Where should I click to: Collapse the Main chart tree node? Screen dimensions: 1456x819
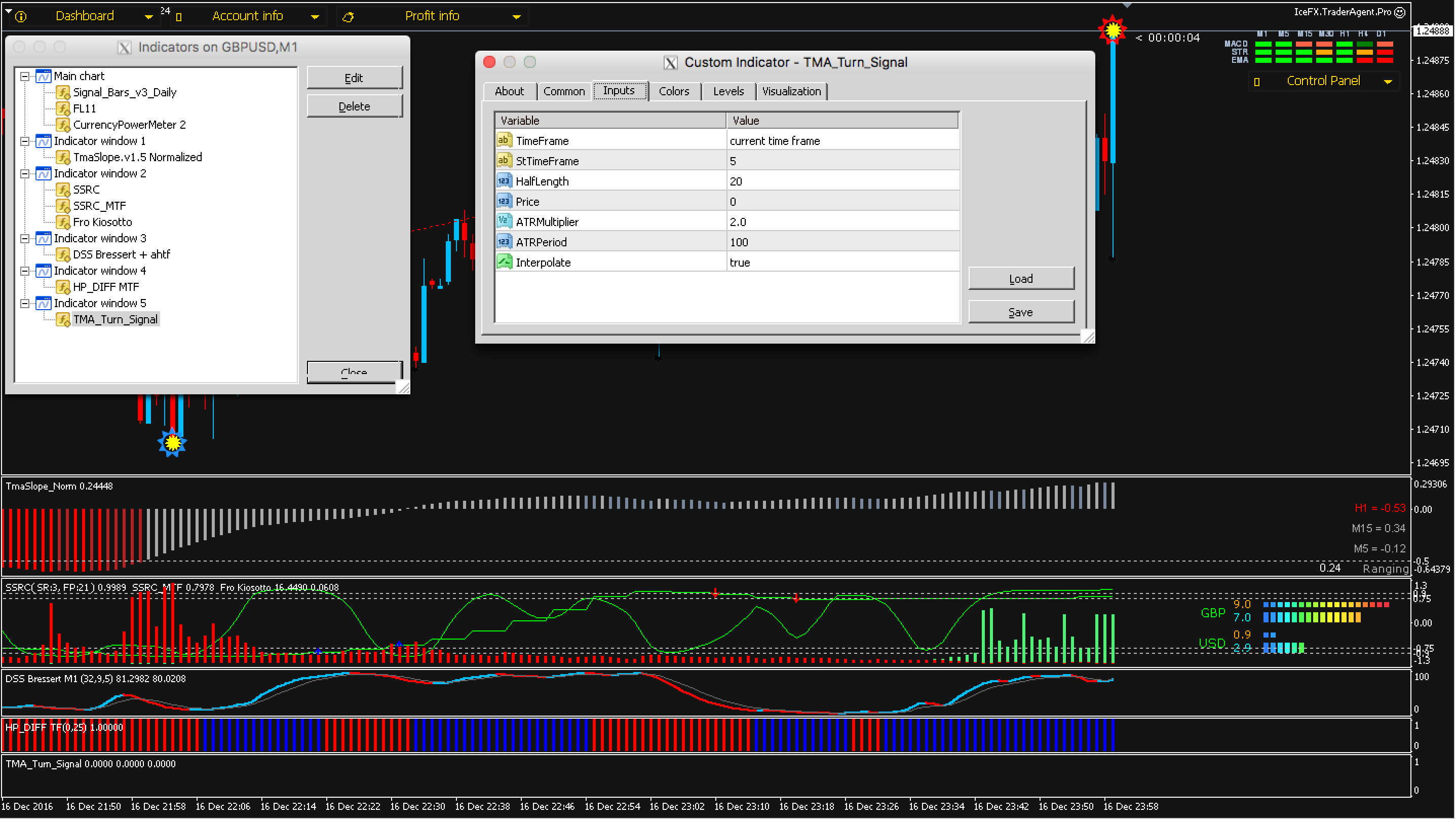[x=25, y=77]
